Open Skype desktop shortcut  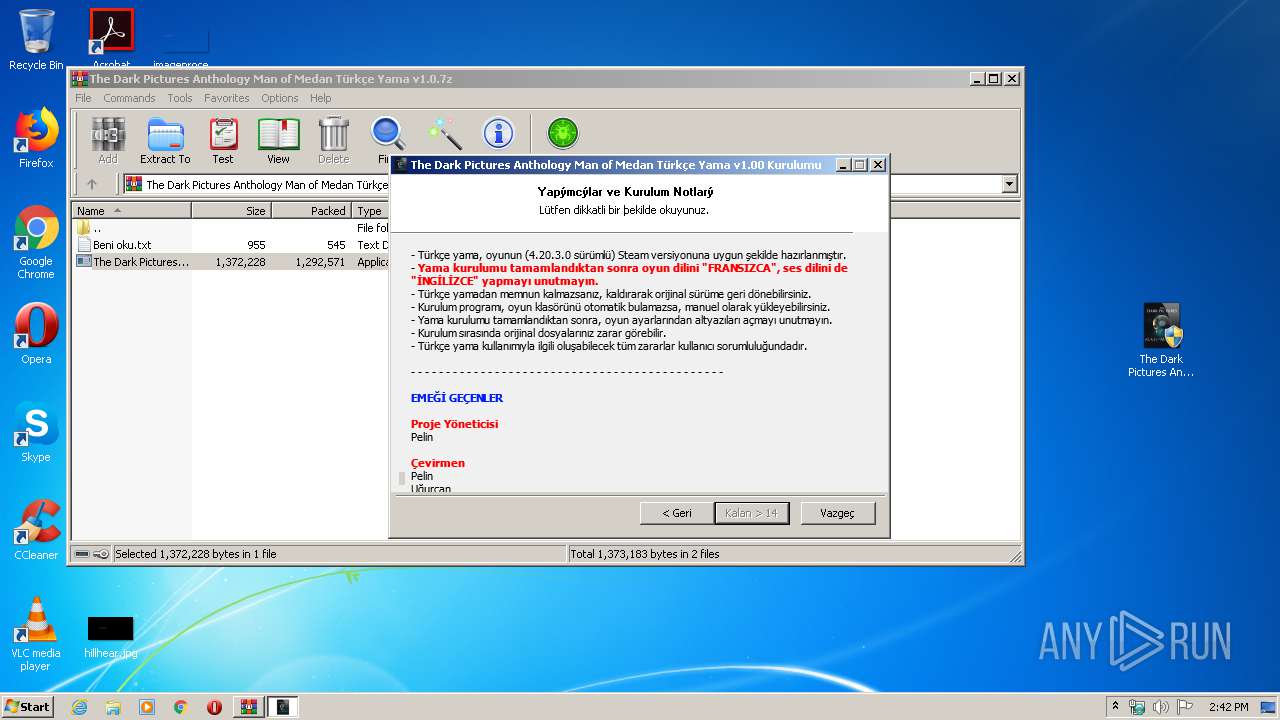pos(36,432)
